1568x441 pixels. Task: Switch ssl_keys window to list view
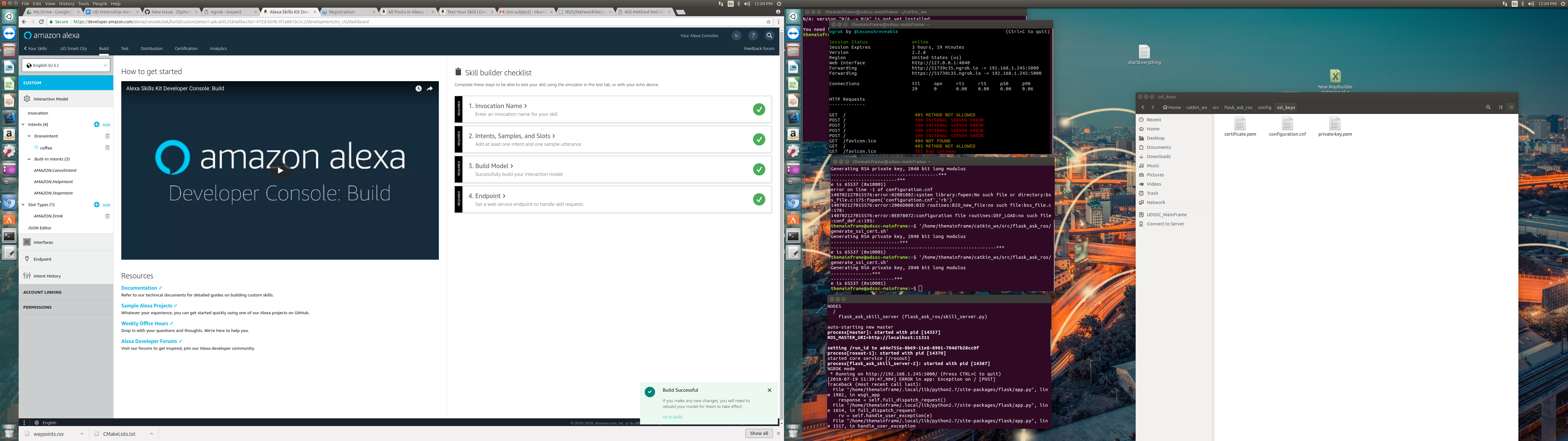(x=1500, y=107)
